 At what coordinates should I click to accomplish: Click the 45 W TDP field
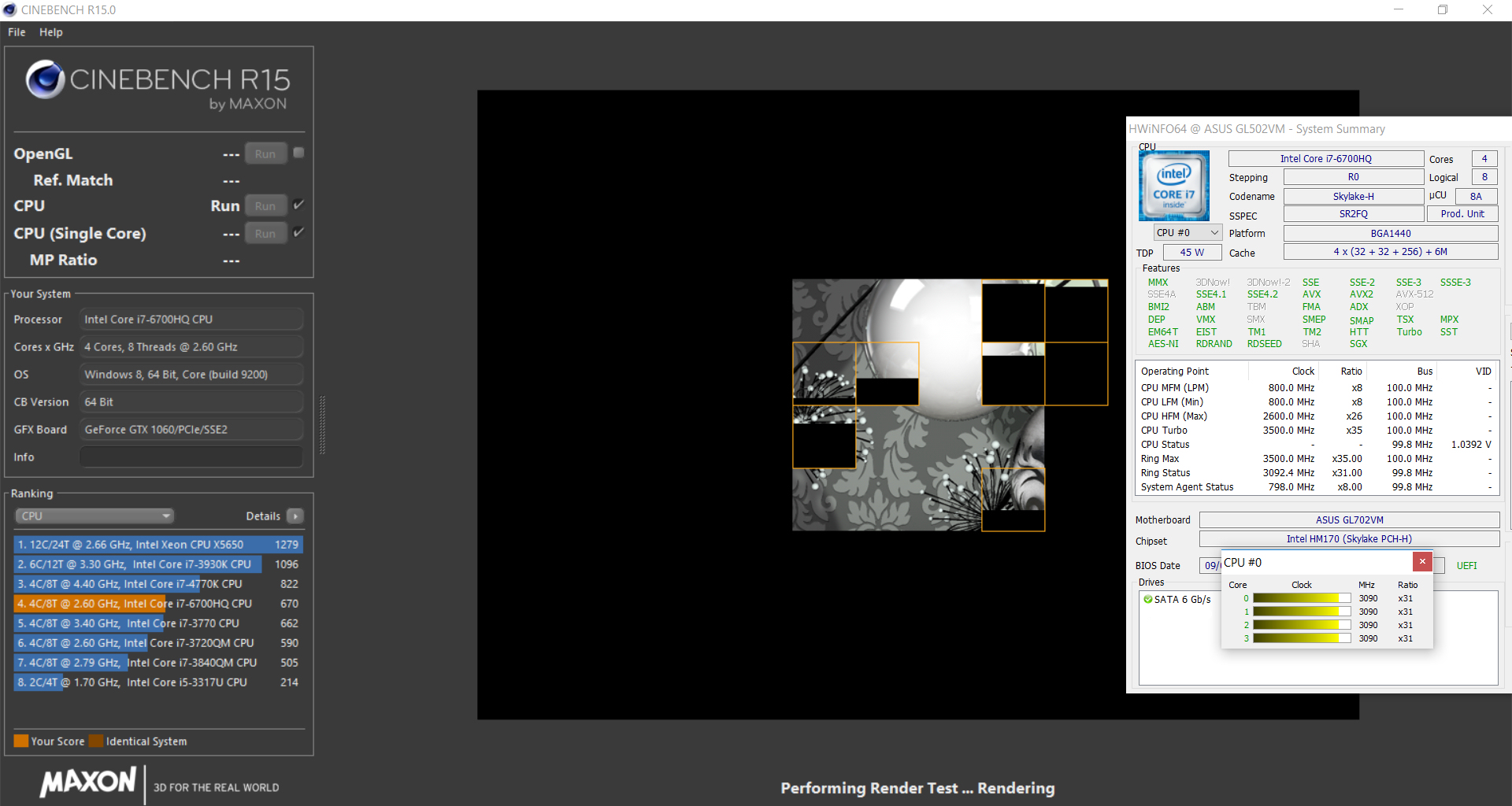tap(1192, 253)
